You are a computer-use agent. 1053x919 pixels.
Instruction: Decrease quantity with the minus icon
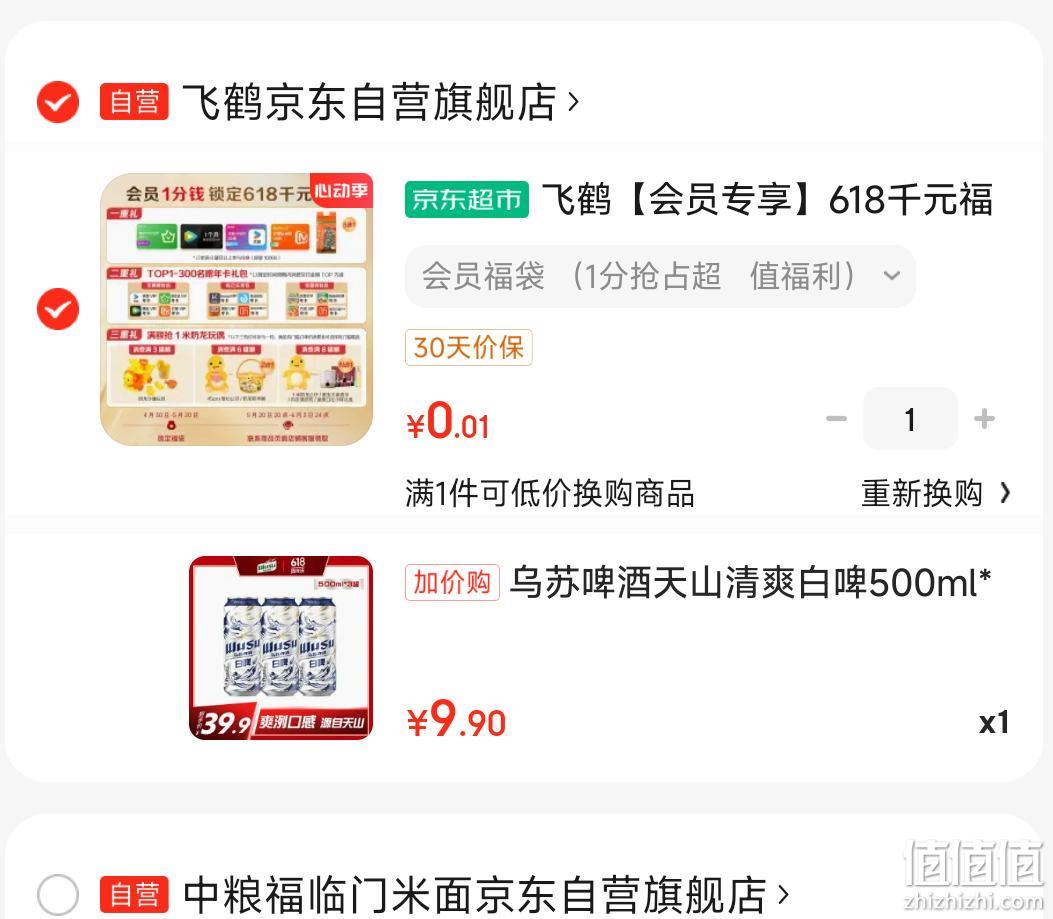click(x=836, y=419)
